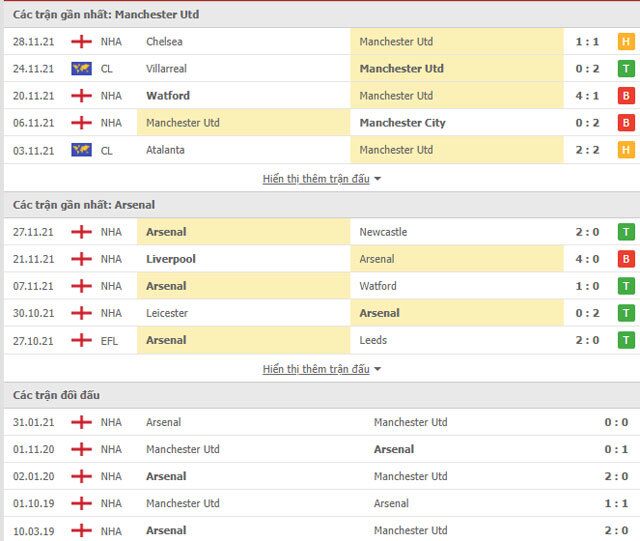Click green T badge for Arsenal vs Newcastle
640x541 pixels.
tap(626, 232)
